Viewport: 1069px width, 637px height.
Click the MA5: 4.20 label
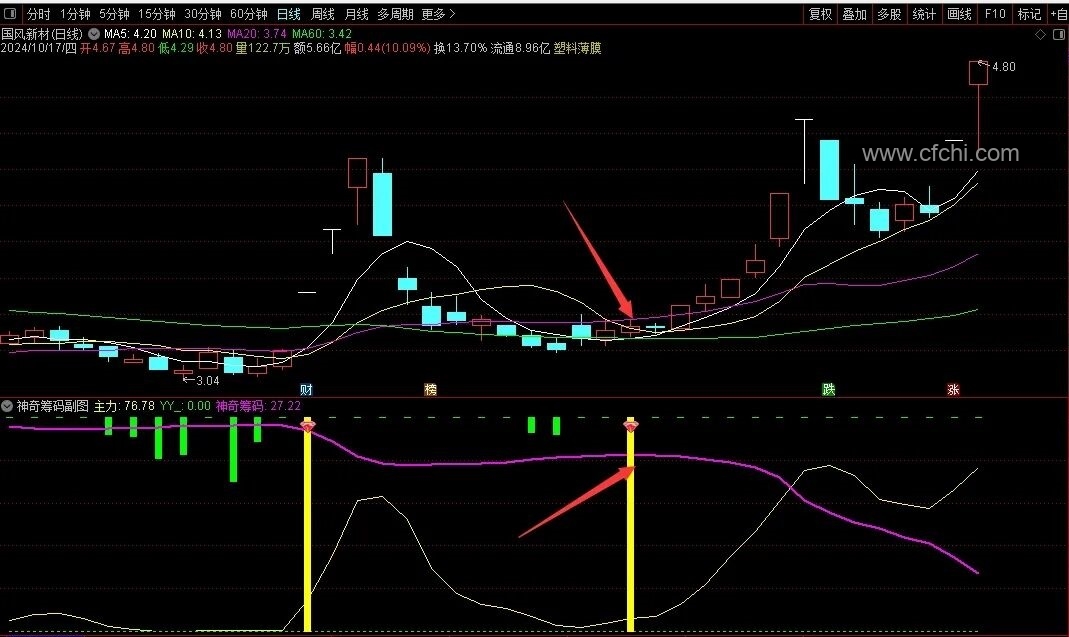[x=130, y=33]
